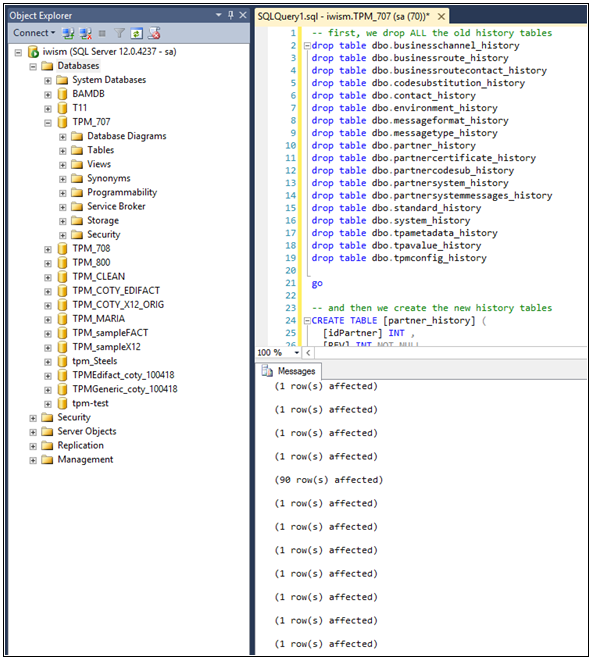This screenshot has height=660, width=592.
Task: Click the Connect Object Explorer toolbar icon
Action: [x=68, y=33]
